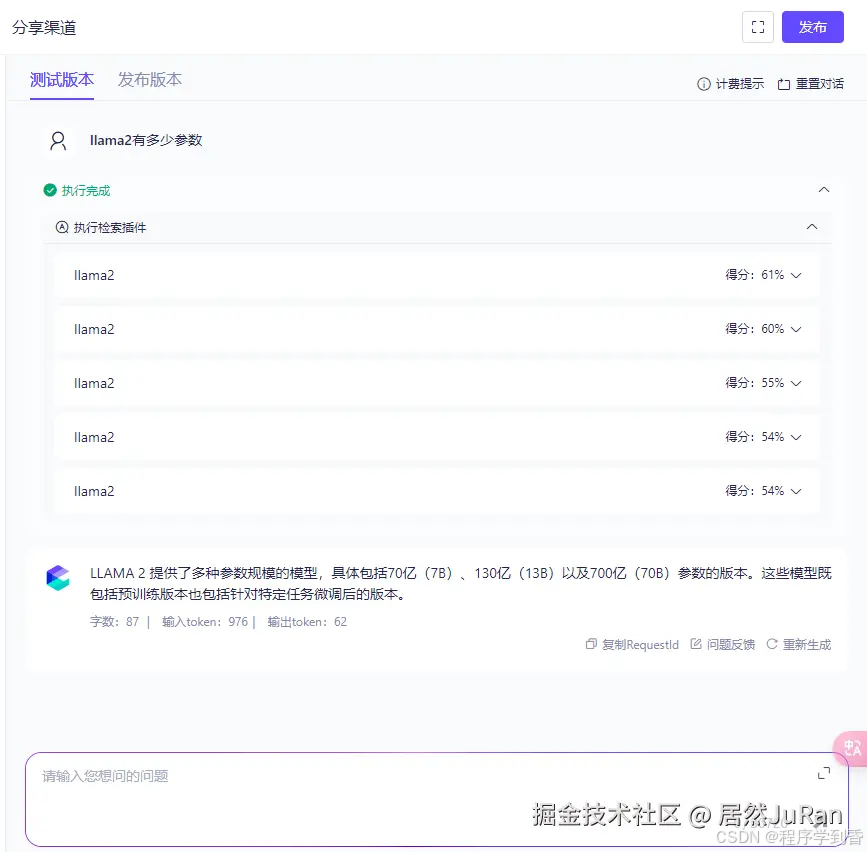Image resolution: width=867 pixels, height=852 pixels.
Task: Open 问题反馈 feedback
Action: [723, 645]
